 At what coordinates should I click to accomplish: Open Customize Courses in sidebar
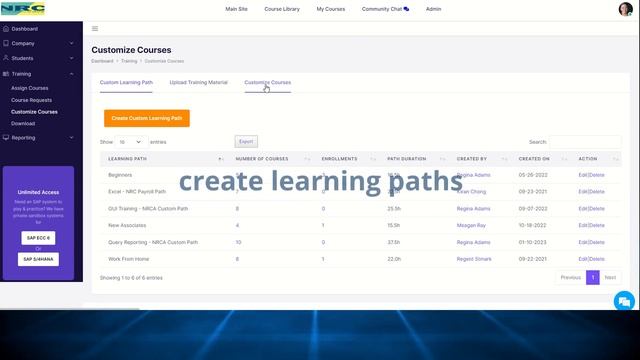coord(34,112)
